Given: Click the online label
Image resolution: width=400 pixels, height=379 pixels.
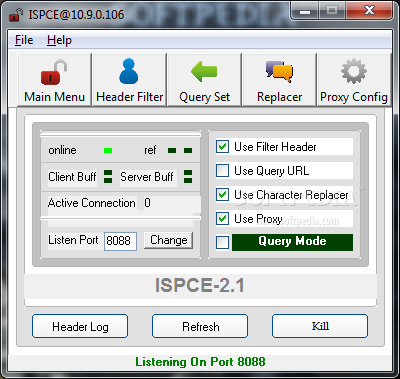Looking at the screenshot, I should point(62,150).
